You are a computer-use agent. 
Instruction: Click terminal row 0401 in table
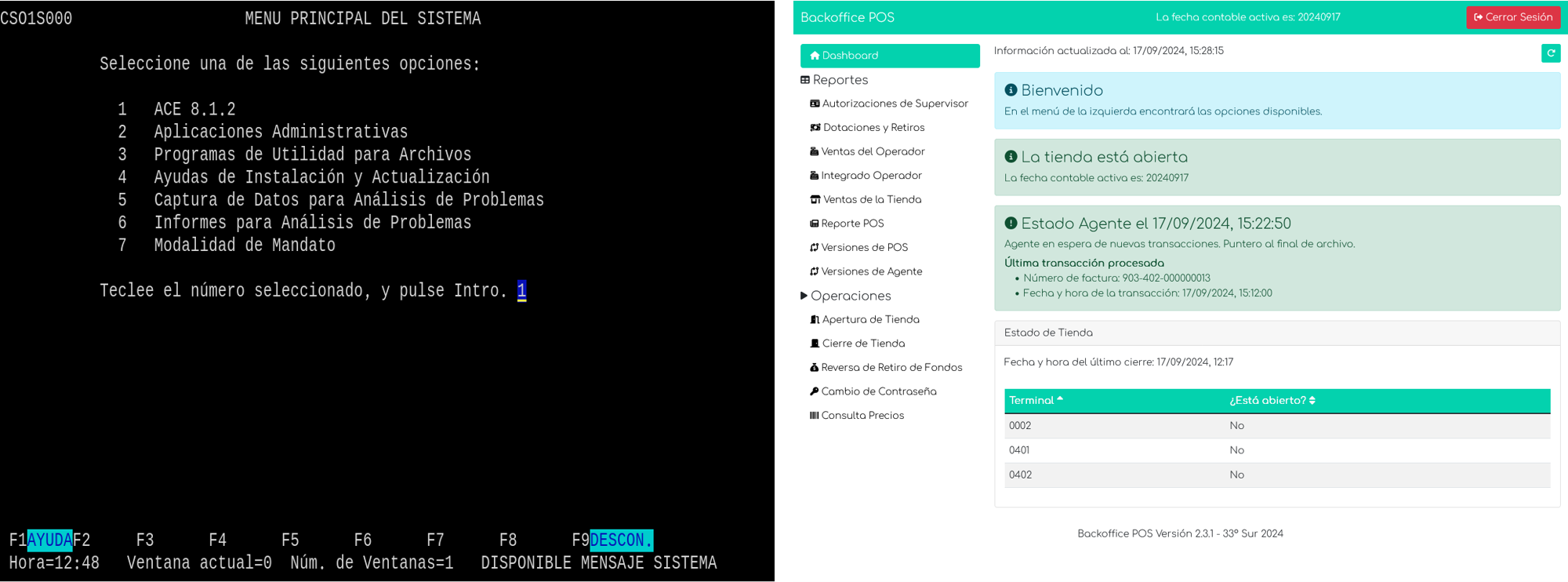click(1277, 450)
